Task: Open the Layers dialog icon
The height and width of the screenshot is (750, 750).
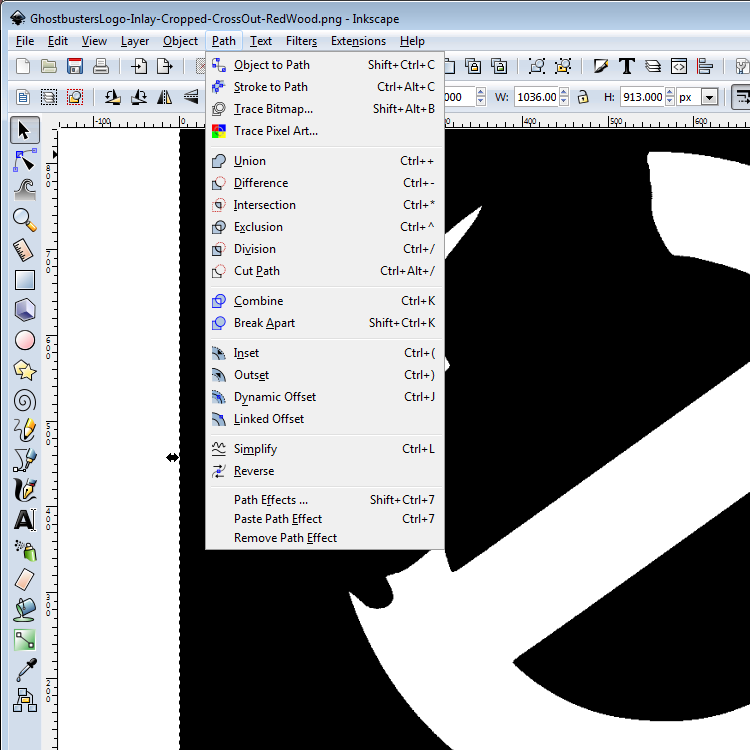Action: pos(652,66)
